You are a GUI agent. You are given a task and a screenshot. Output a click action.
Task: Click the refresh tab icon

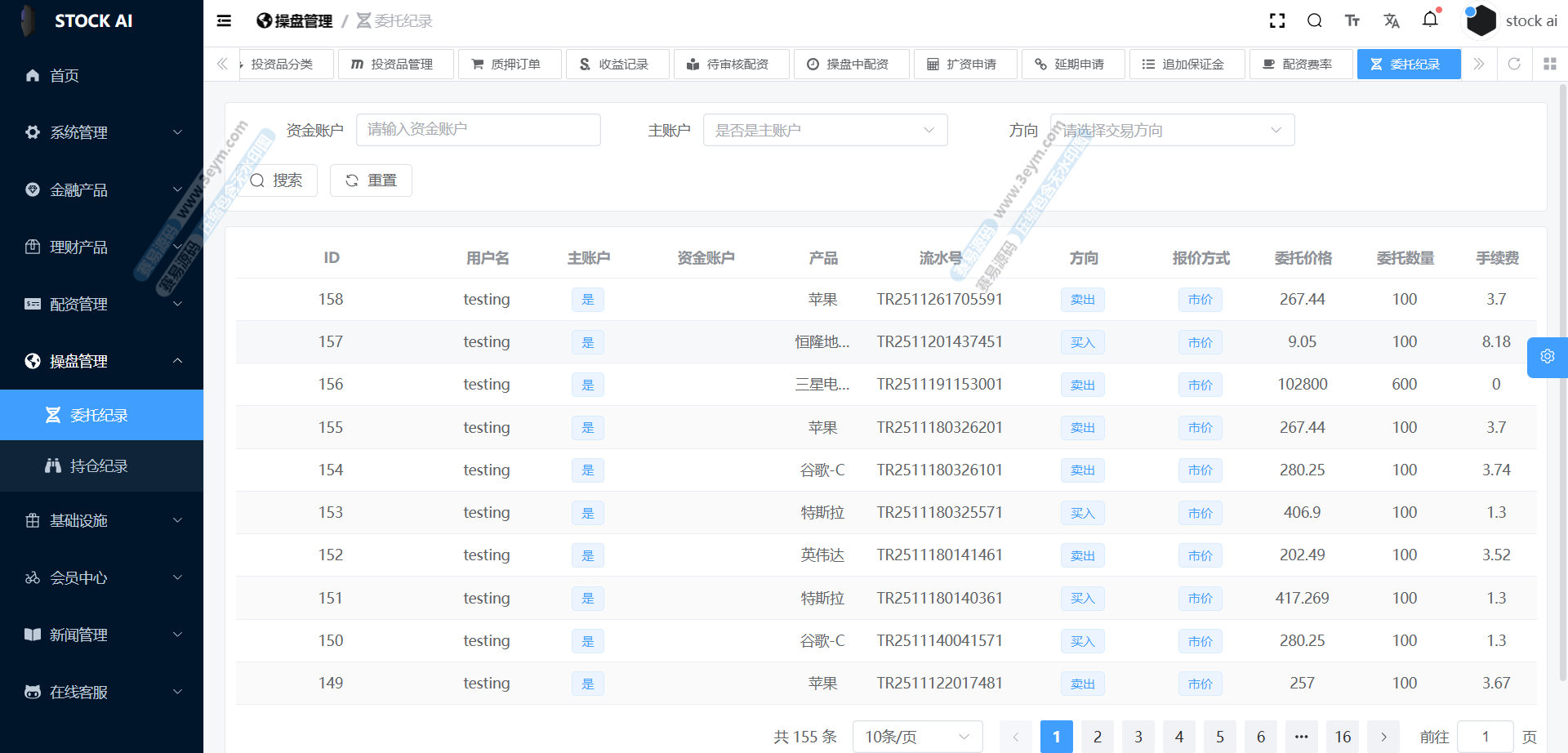(1514, 64)
